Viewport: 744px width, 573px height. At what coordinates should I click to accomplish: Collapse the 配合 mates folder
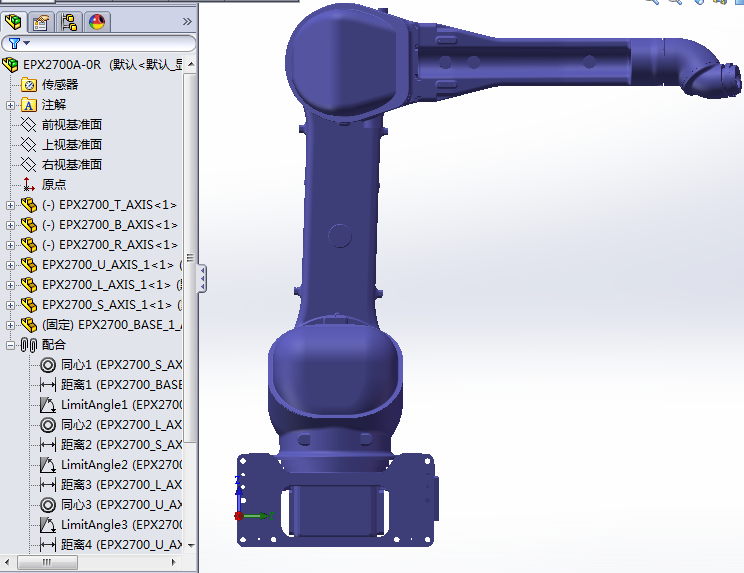[x=10, y=345]
